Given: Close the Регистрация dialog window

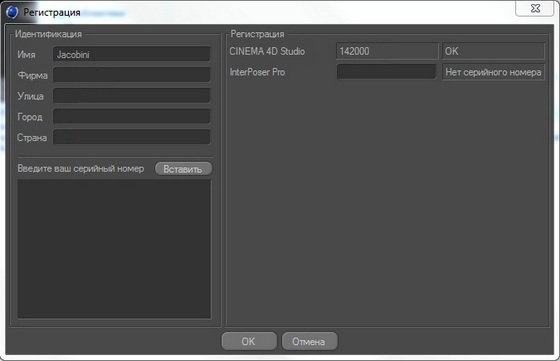Looking at the screenshot, I should 535,8.
